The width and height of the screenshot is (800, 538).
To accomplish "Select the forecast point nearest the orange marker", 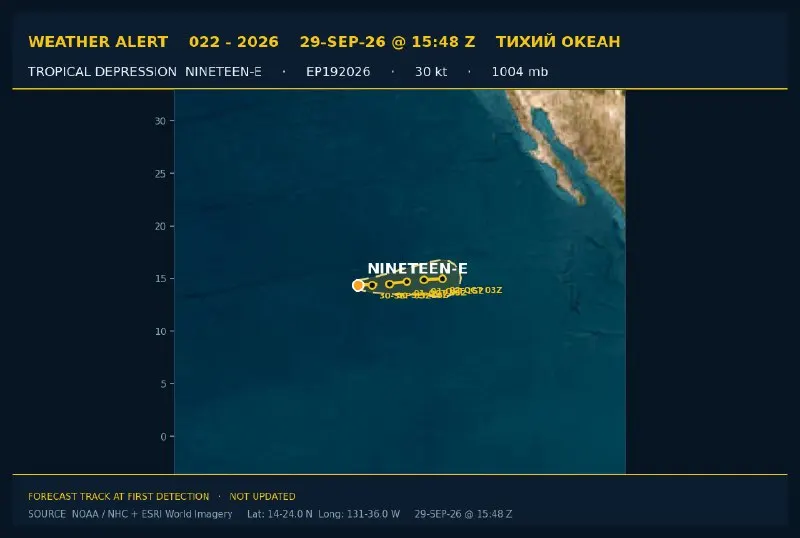I will pyautogui.click(x=372, y=285).
